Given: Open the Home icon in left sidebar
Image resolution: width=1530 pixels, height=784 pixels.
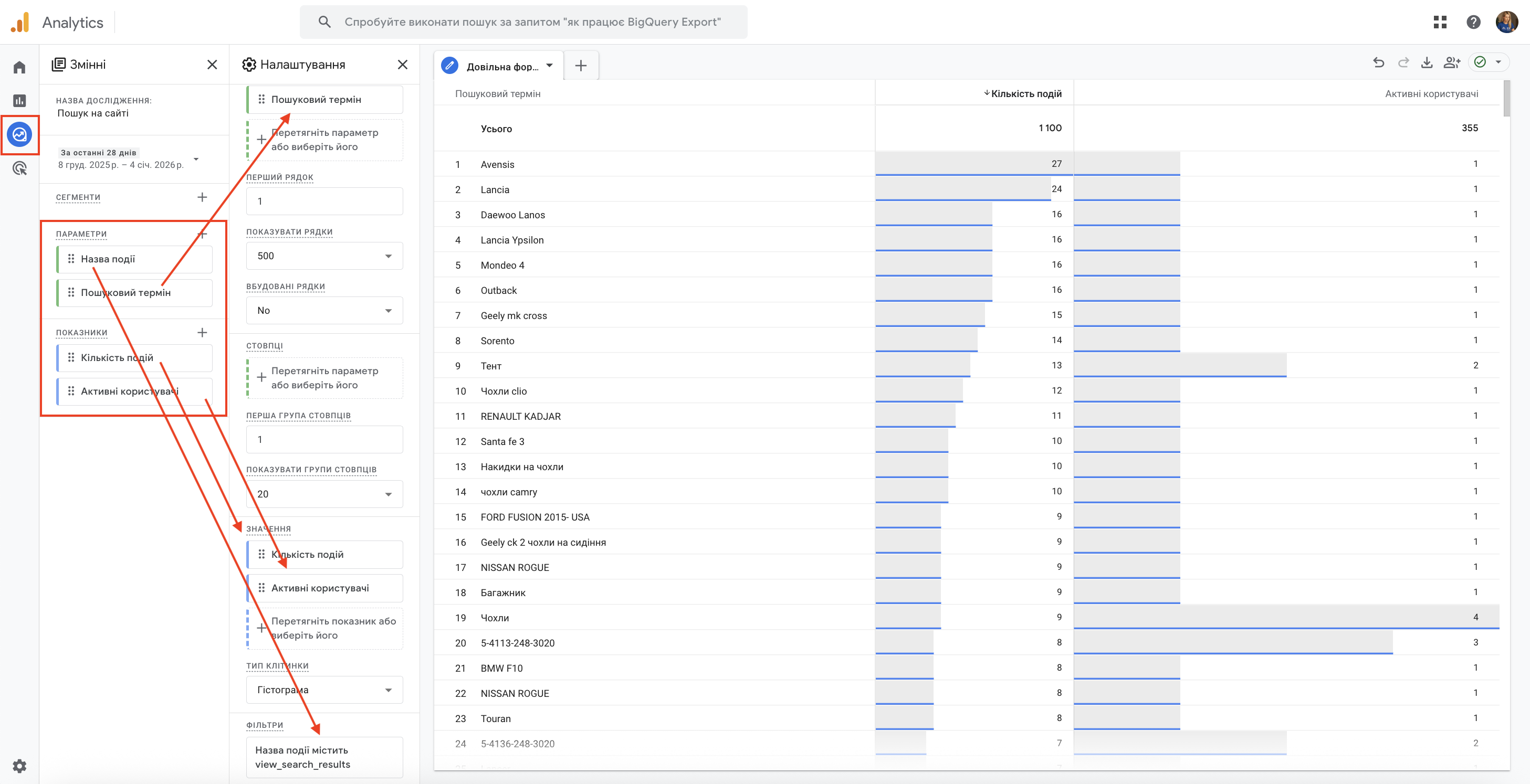Looking at the screenshot, I should click(x=19, y=67).
